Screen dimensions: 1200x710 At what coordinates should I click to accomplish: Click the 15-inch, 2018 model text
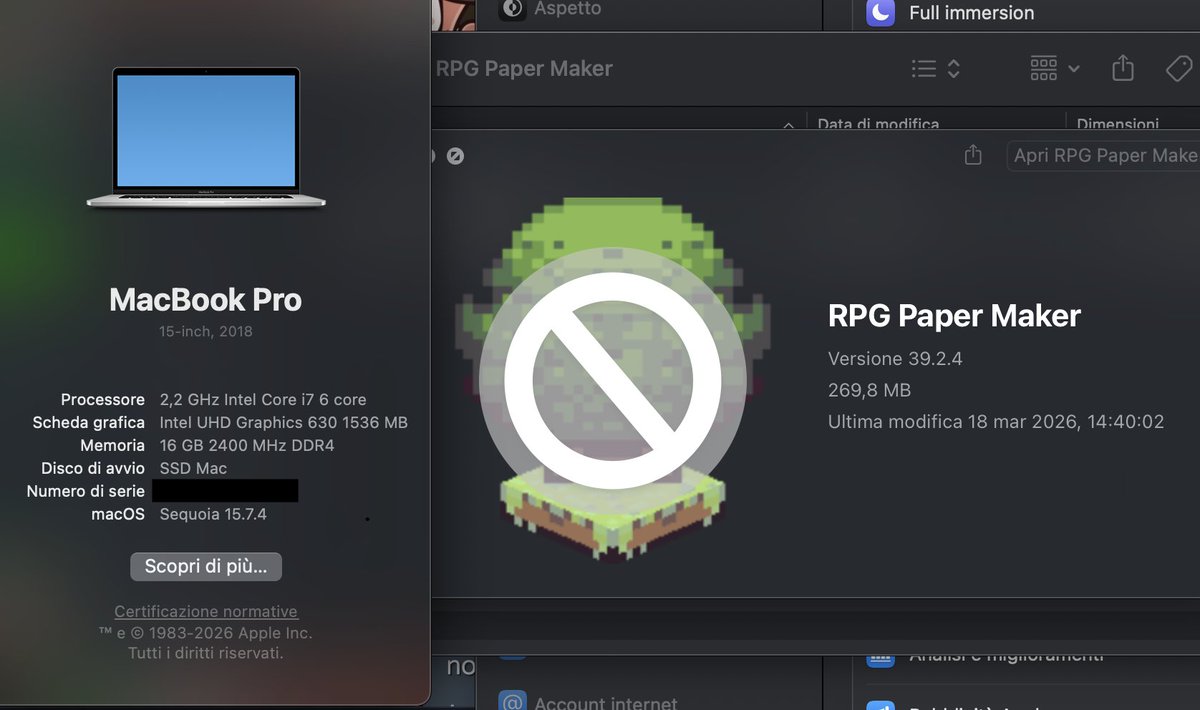tap(206, 331)
